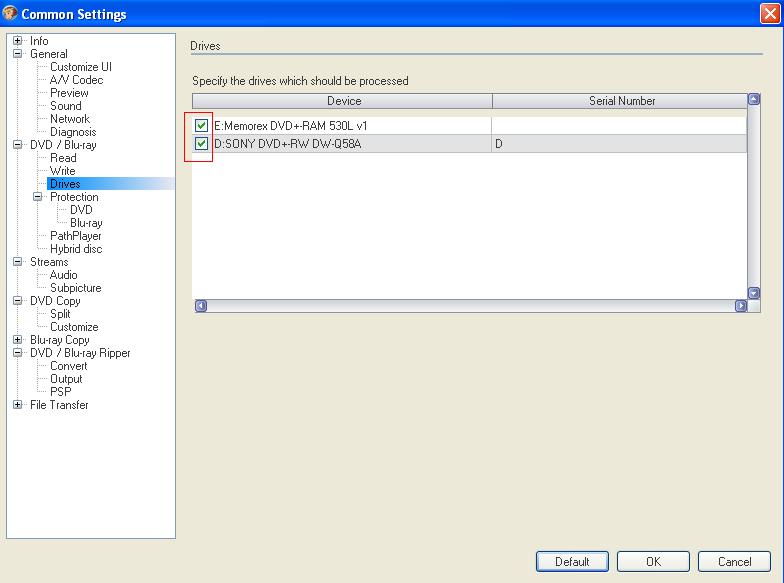Collapse the DVD / Blu-ray tree node

point(18,144)
